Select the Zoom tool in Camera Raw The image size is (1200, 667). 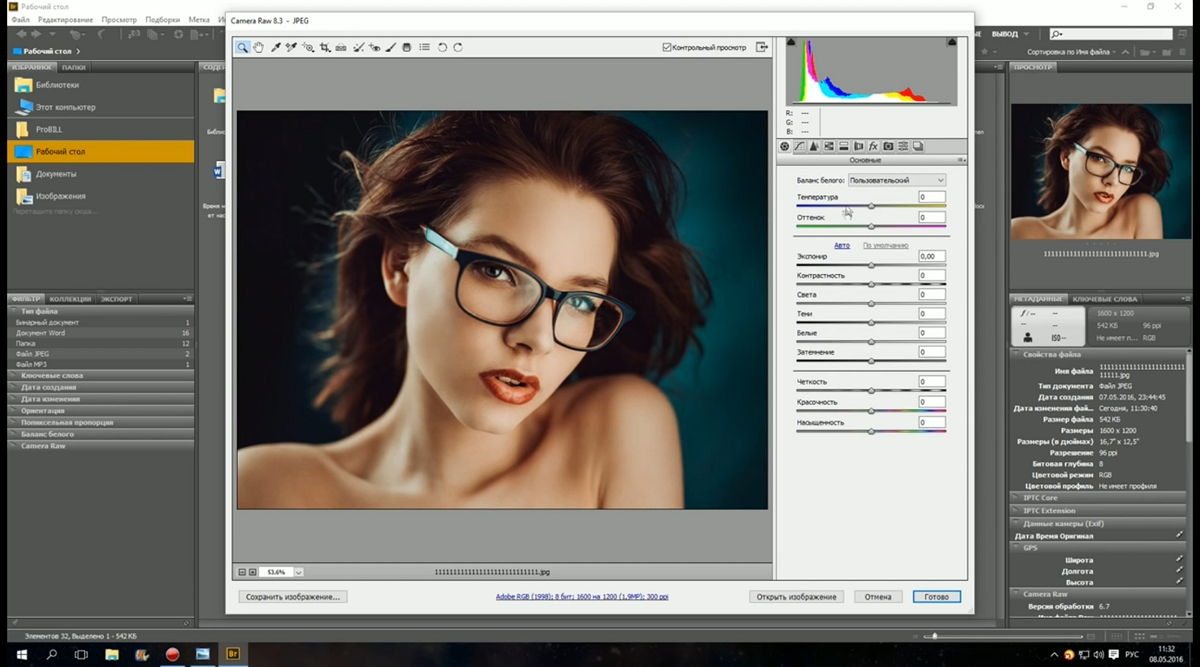click(x=243, y=47)
